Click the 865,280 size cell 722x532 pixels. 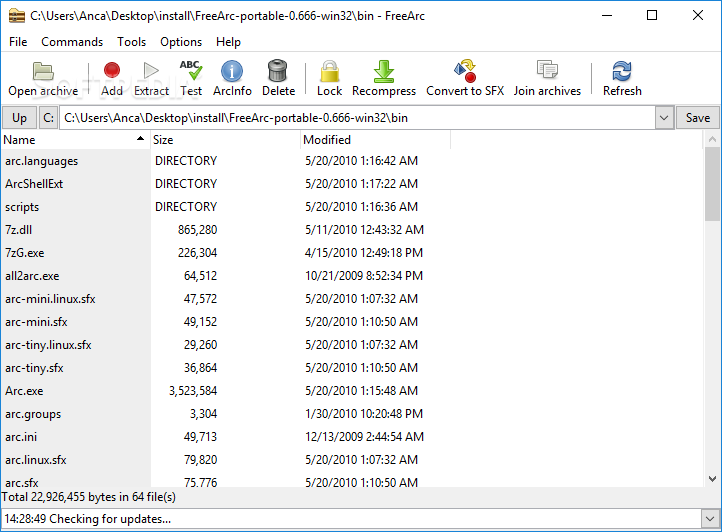[198, 230]
